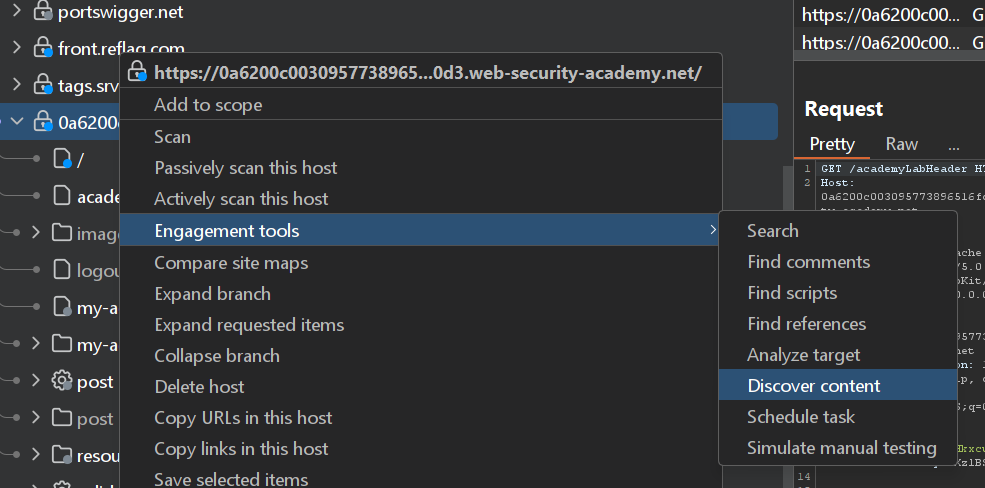Collapse the selected 0a6200 host node
This screenshot has width=985, height=488.
[x=16, y=122]
